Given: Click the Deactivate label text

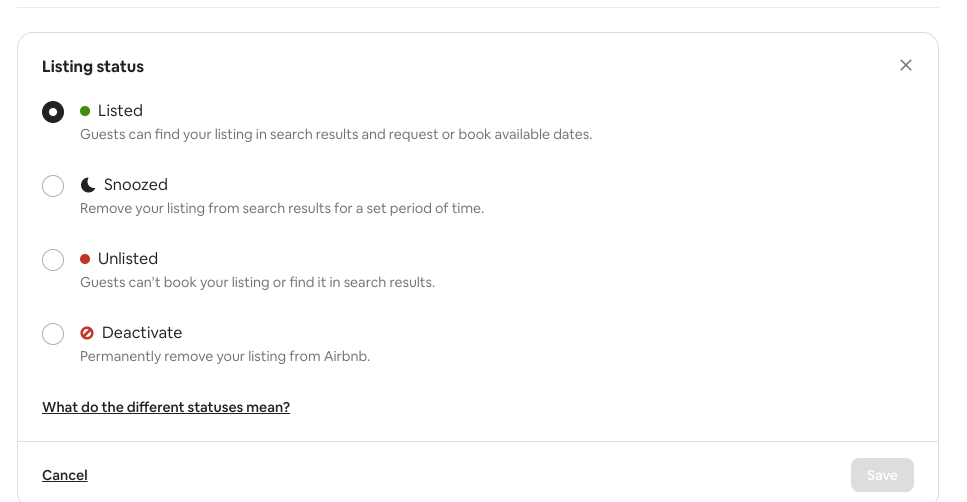Looking at the screenshot, I should coord(142,333).
